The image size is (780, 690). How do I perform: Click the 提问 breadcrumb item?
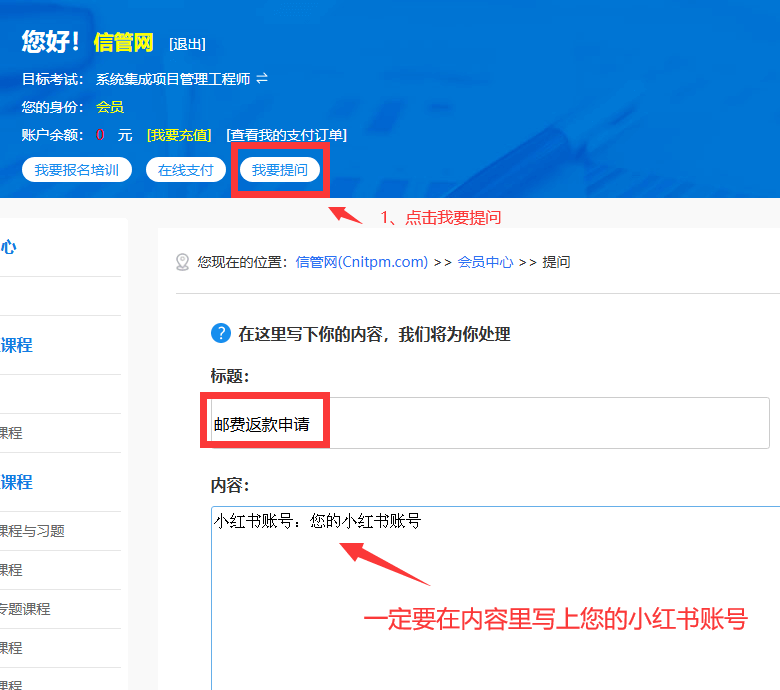click(x=556, y=262)
